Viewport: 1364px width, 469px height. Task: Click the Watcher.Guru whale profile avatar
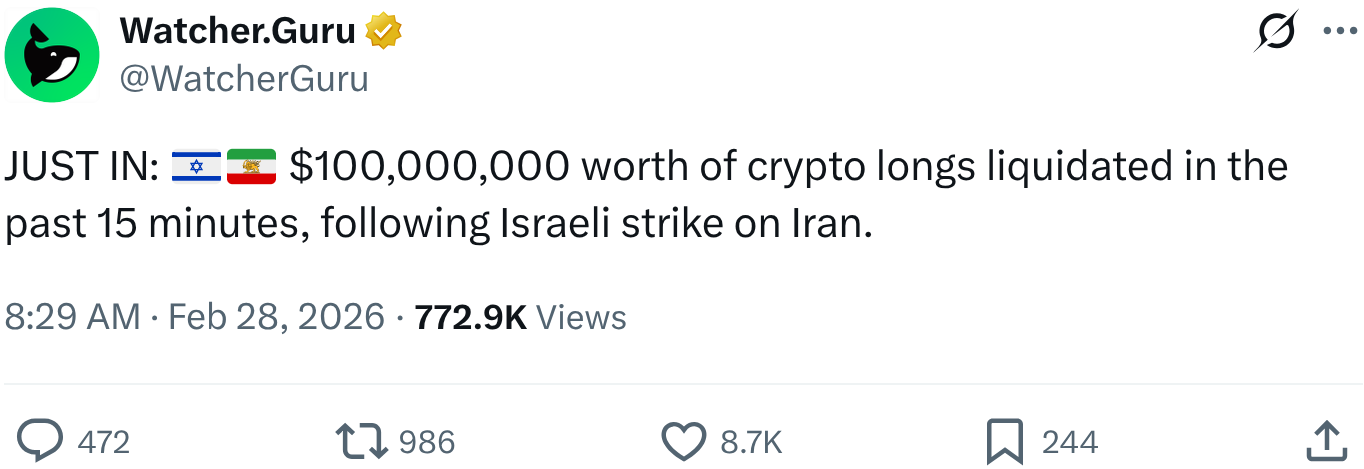[x=51, y=55]
